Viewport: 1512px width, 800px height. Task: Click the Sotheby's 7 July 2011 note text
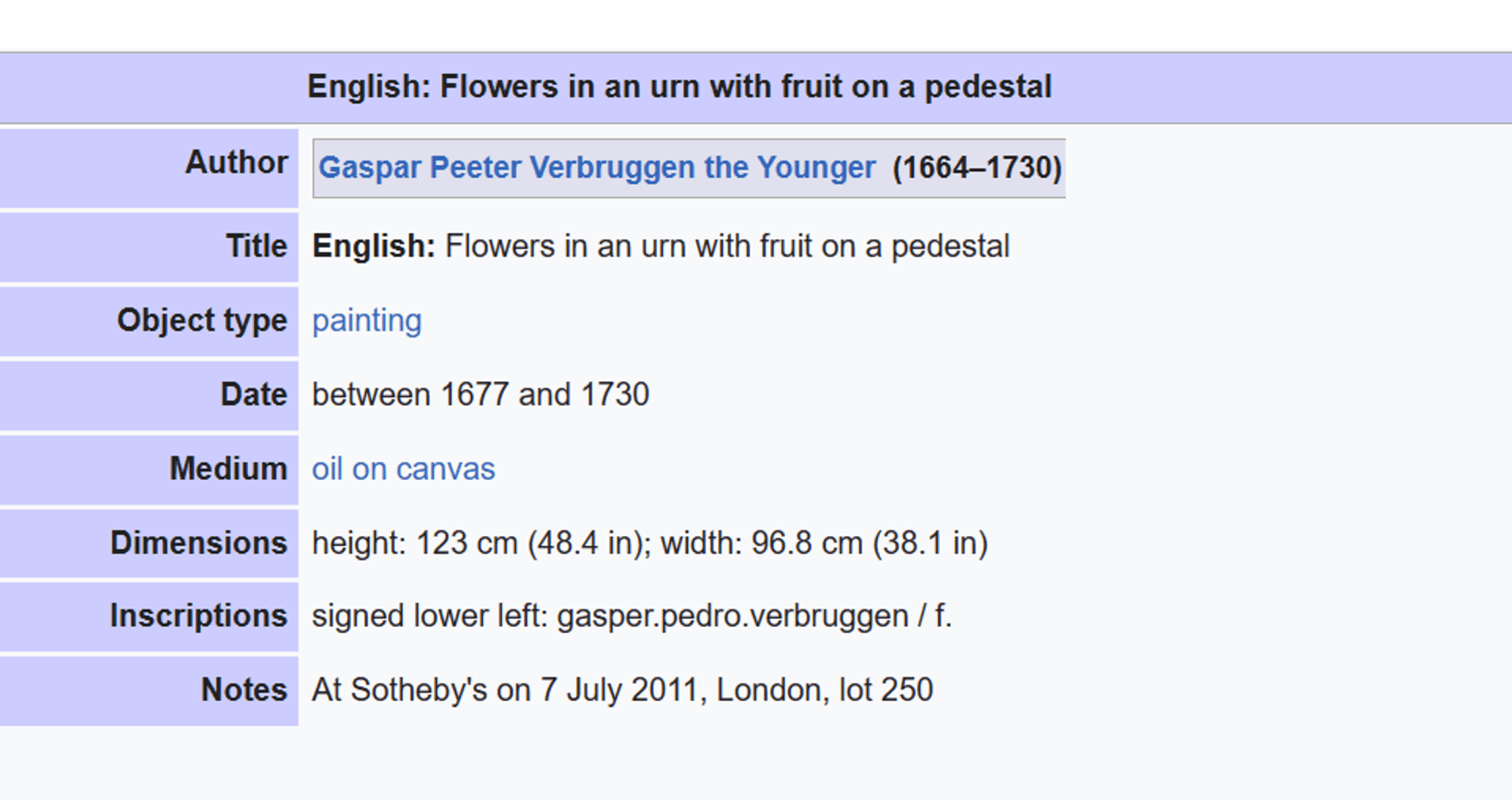(623, 690)
